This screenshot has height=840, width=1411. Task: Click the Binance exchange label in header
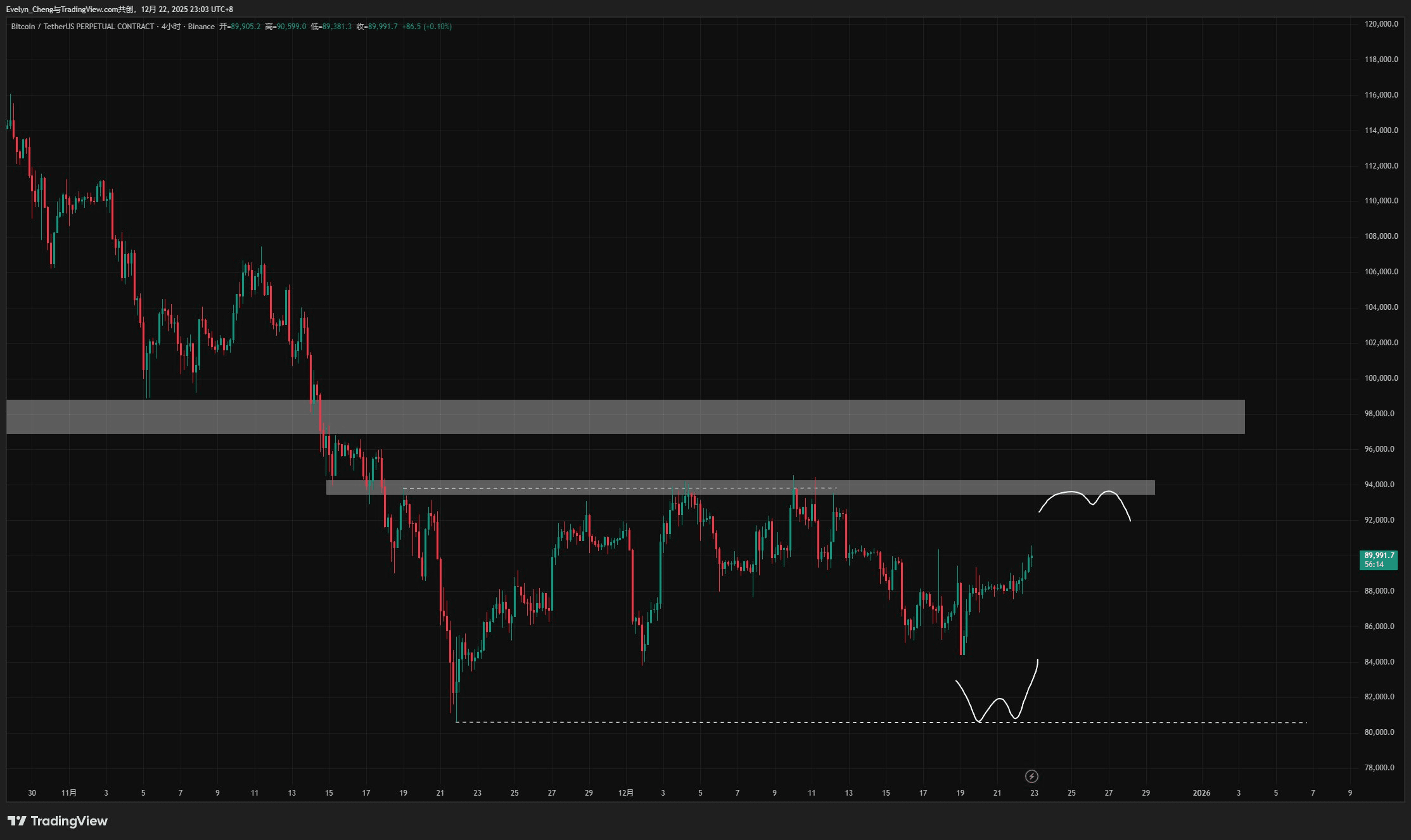(x=201, y=27)
